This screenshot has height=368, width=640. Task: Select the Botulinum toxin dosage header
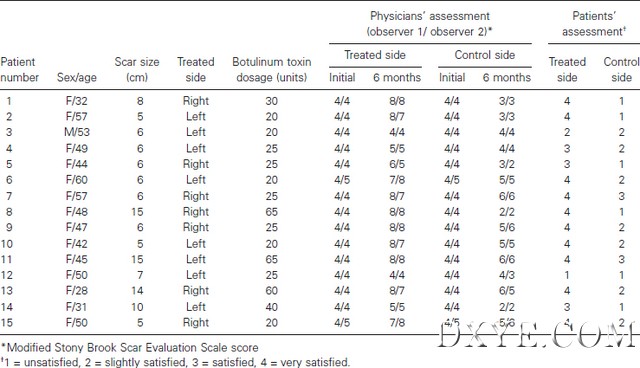click(x=271, y=70)
